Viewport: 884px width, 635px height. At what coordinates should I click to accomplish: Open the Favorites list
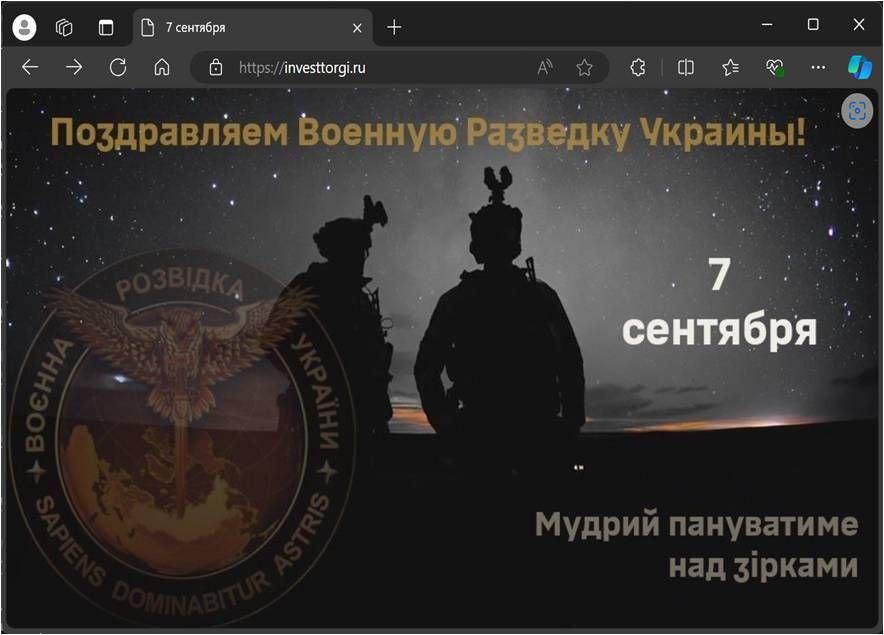point(730,68)
